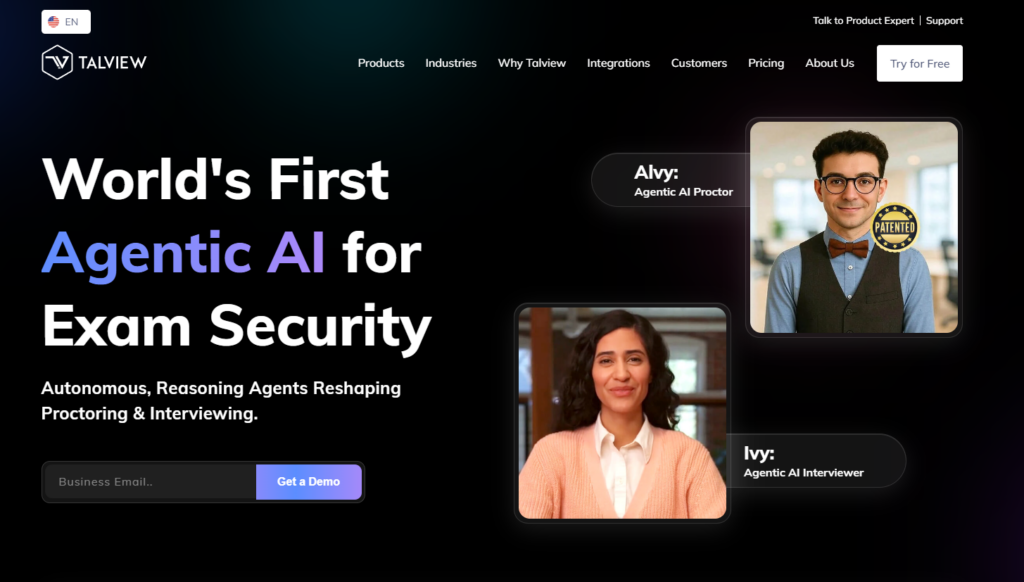1024x582 pixels.
Task: Open the Products menu
Action: [x=381, y=63]
